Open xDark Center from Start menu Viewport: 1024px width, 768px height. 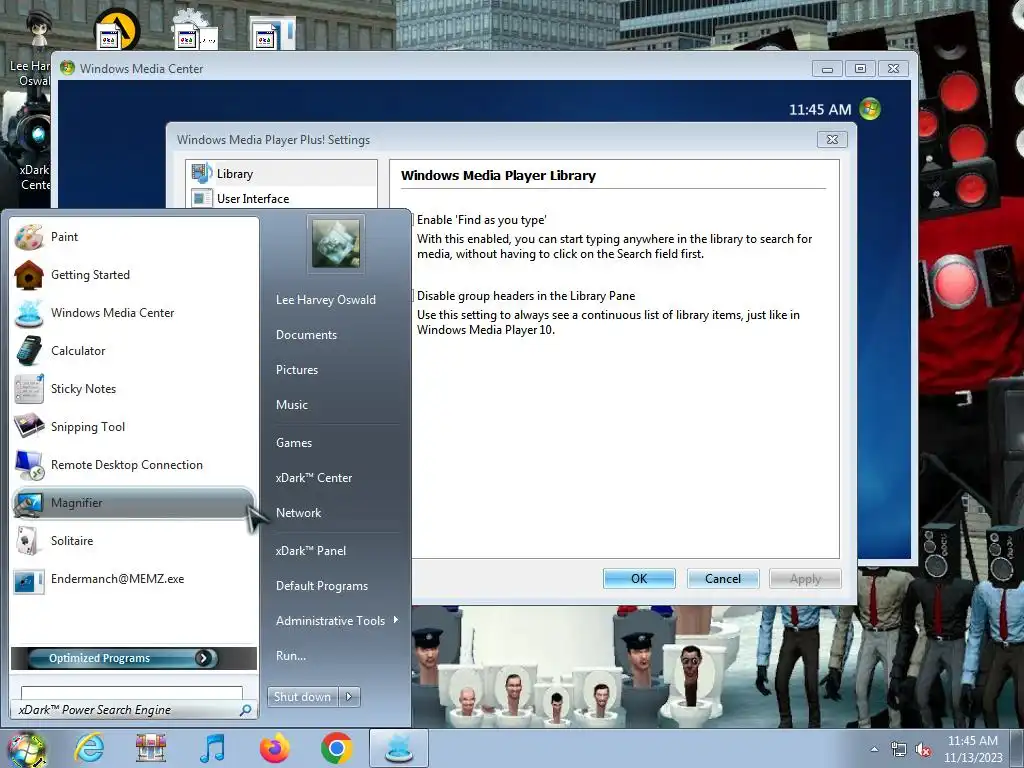pyautogui.click(x=314, y=478)
